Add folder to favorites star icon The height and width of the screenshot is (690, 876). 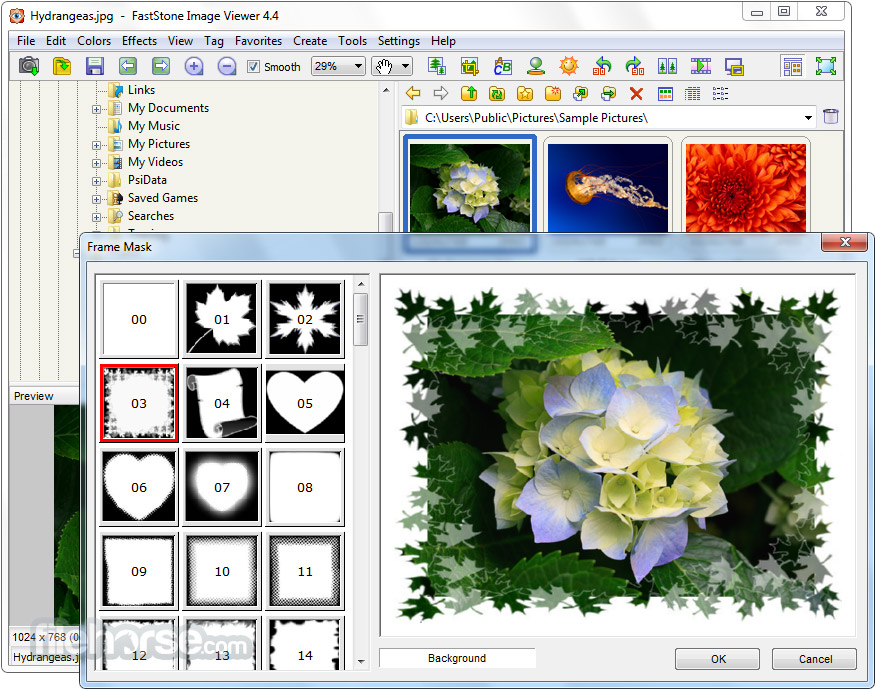(525, 93)
